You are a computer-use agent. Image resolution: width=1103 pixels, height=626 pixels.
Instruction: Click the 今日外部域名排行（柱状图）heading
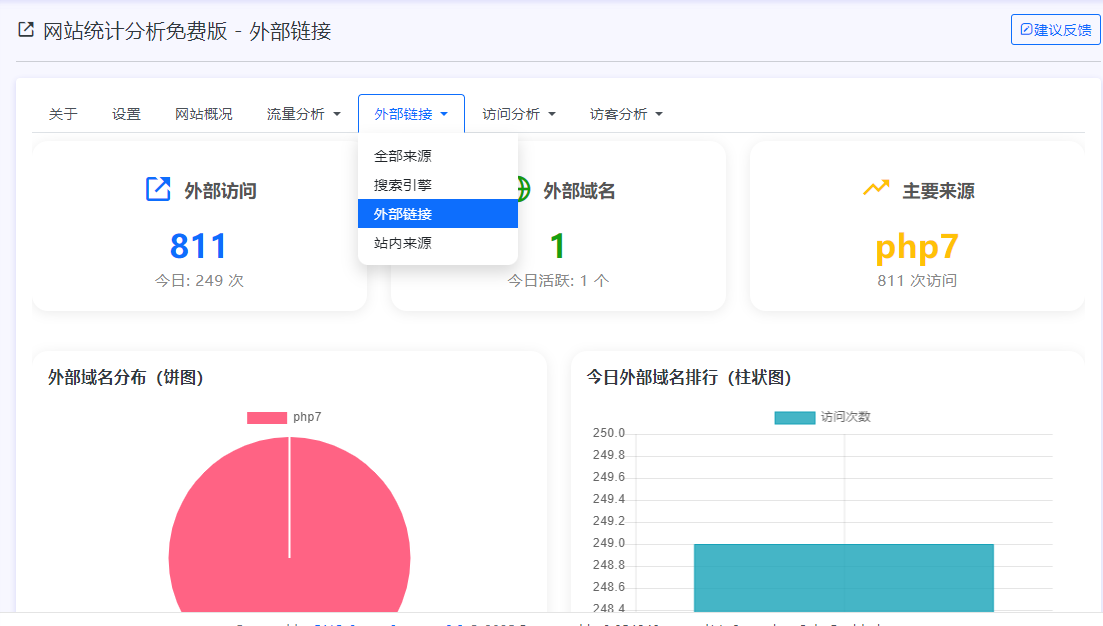coord(689,378)
